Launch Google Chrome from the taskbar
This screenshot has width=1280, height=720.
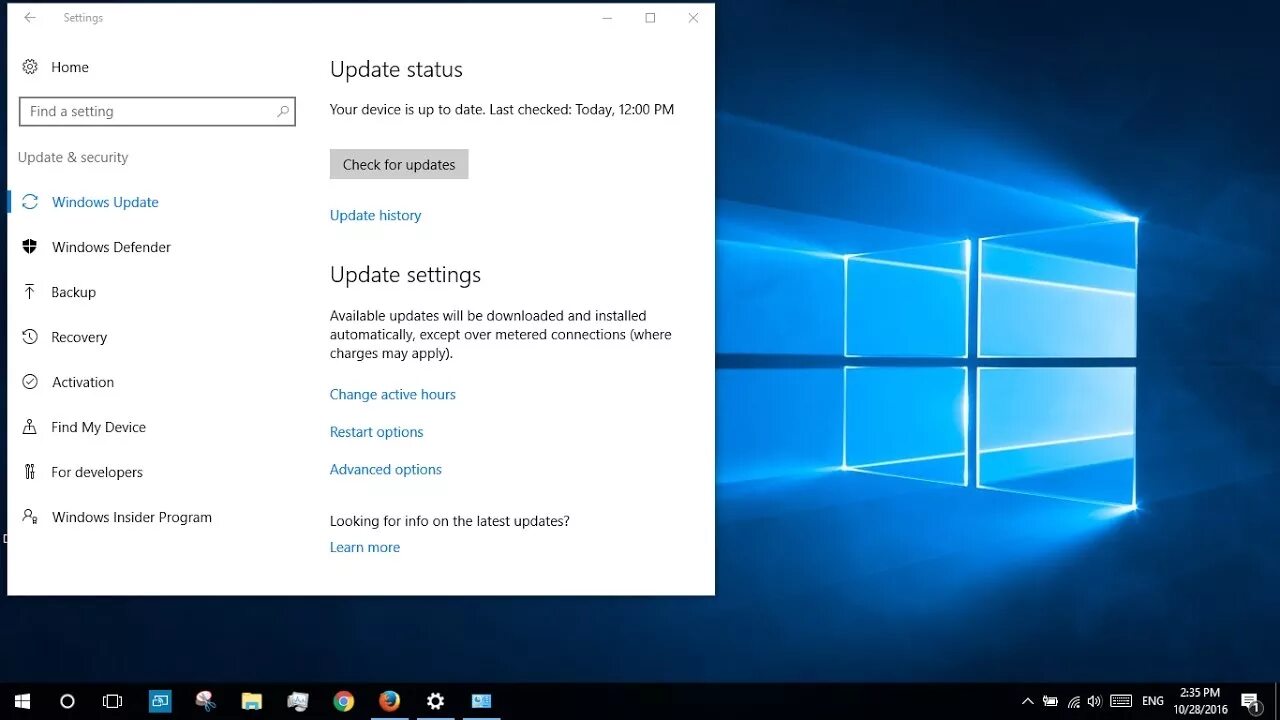tap(344, 701)
